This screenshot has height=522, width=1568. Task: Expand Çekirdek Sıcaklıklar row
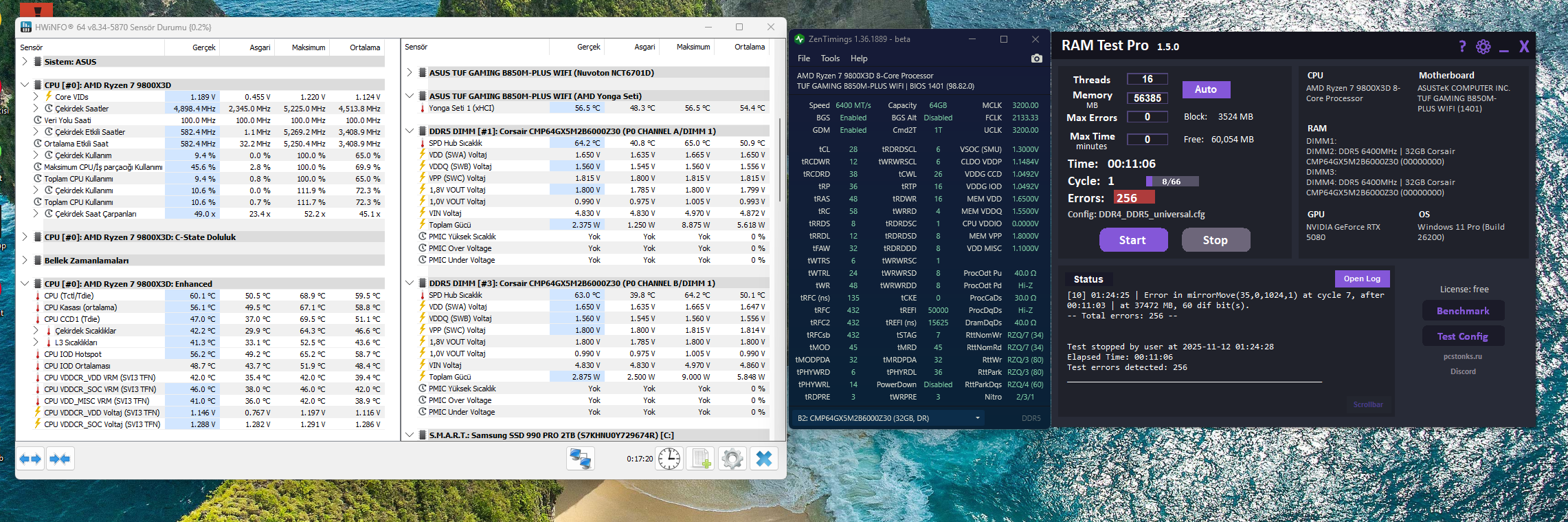(x=36, y=331)
